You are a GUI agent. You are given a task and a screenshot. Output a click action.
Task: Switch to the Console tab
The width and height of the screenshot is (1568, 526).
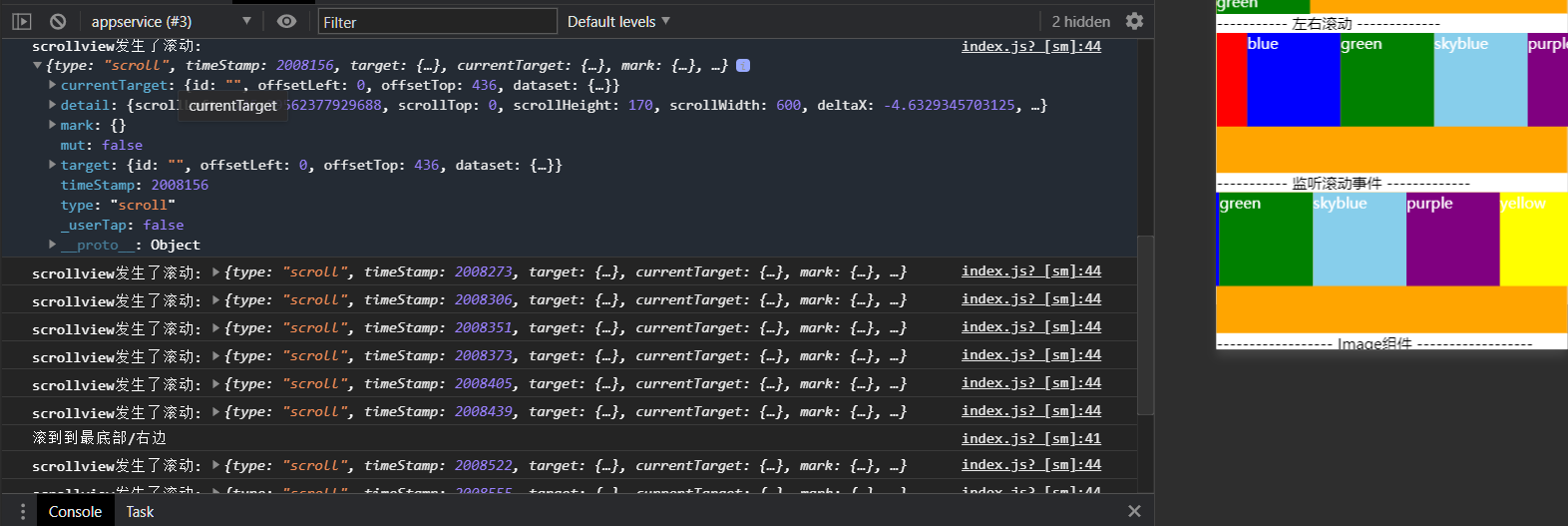point(75,511)
